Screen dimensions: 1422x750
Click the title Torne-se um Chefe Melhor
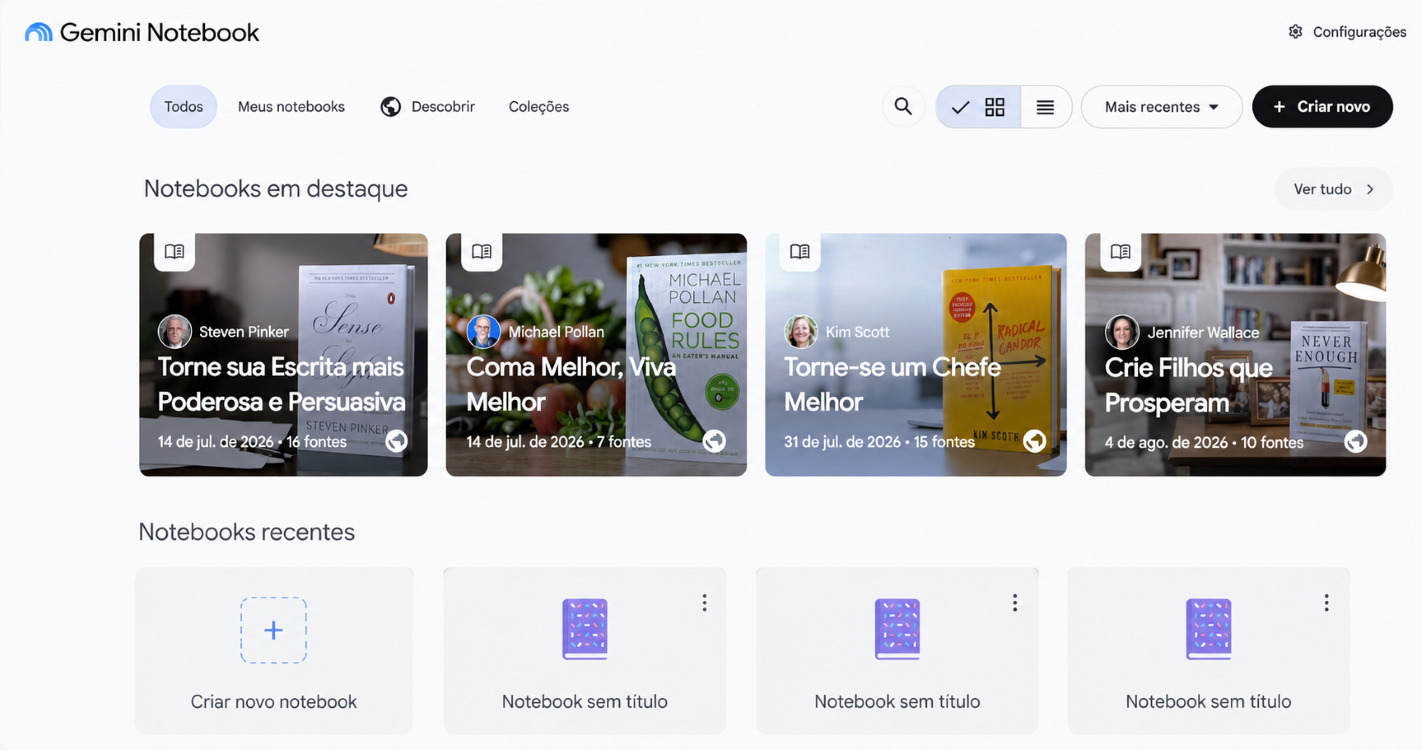892,384
